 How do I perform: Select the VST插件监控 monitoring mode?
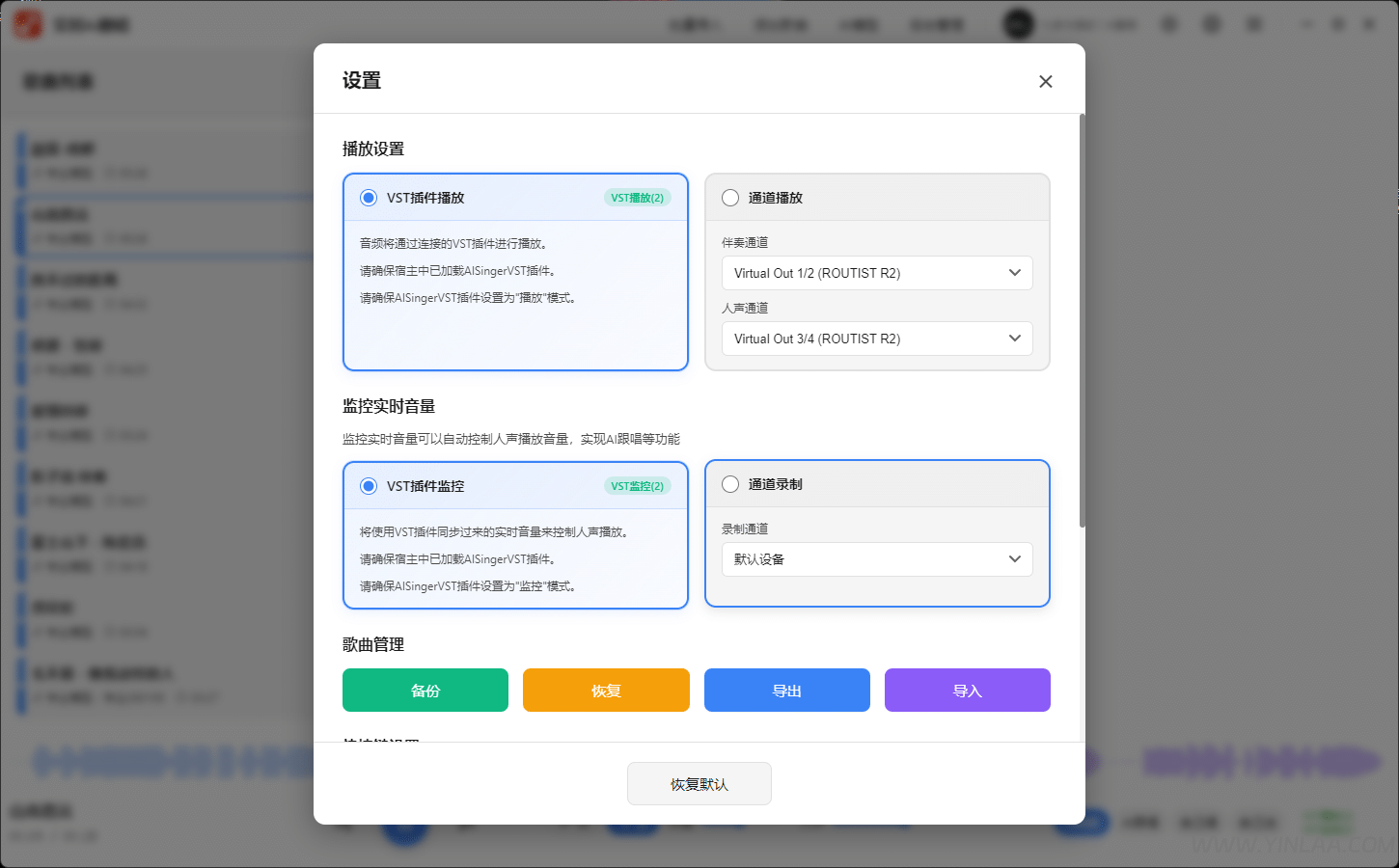368,485
